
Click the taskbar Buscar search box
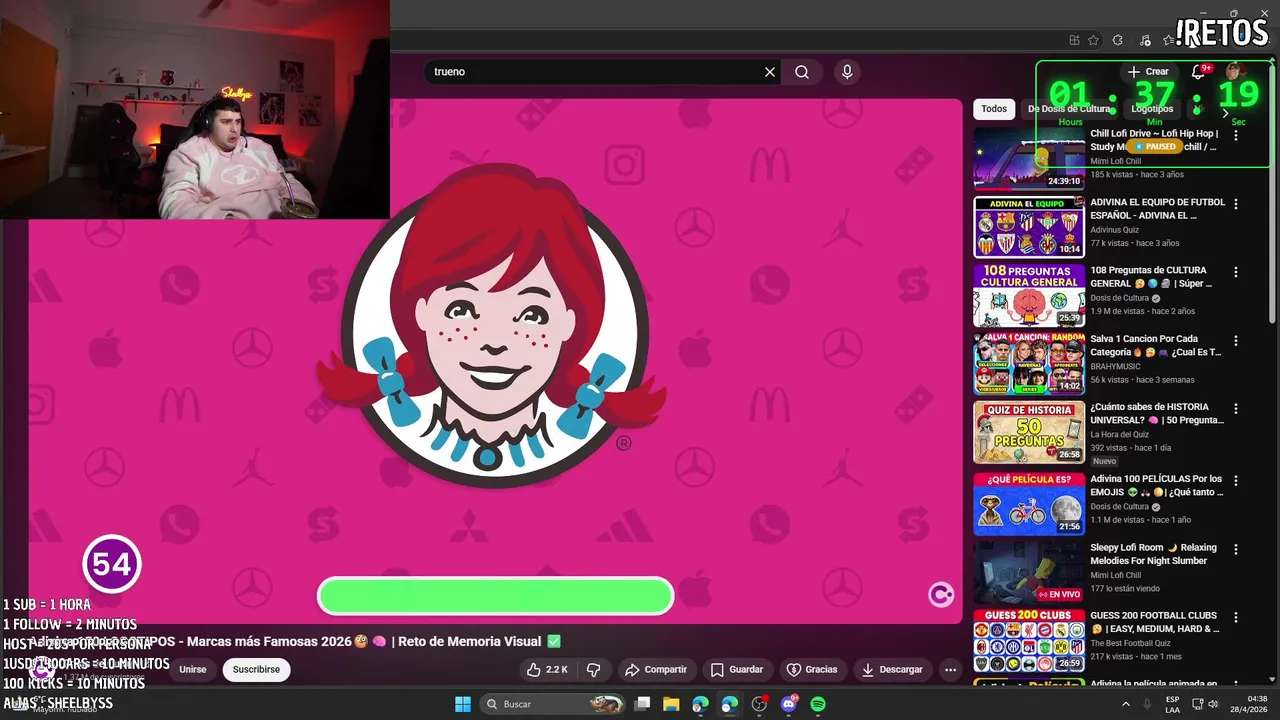pyautogui.click(x=553, y=704)
